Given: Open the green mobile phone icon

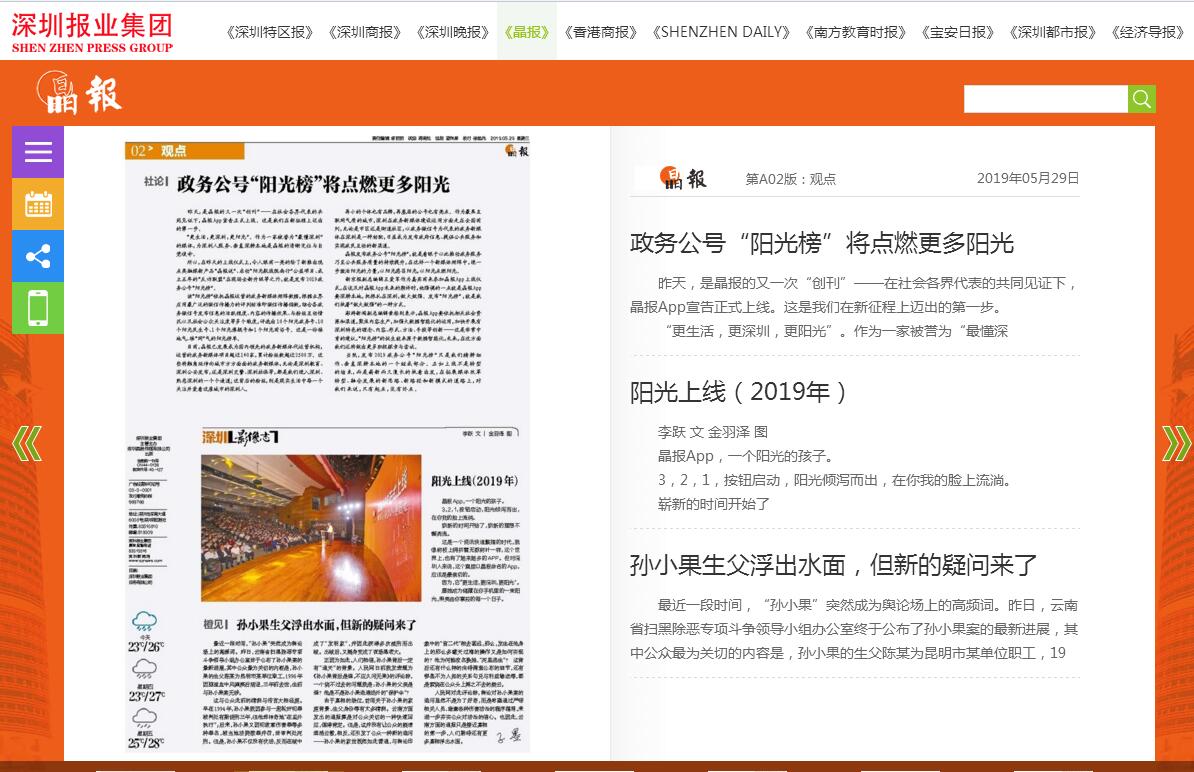Looking at the screenshot, I should pos(38,308).
